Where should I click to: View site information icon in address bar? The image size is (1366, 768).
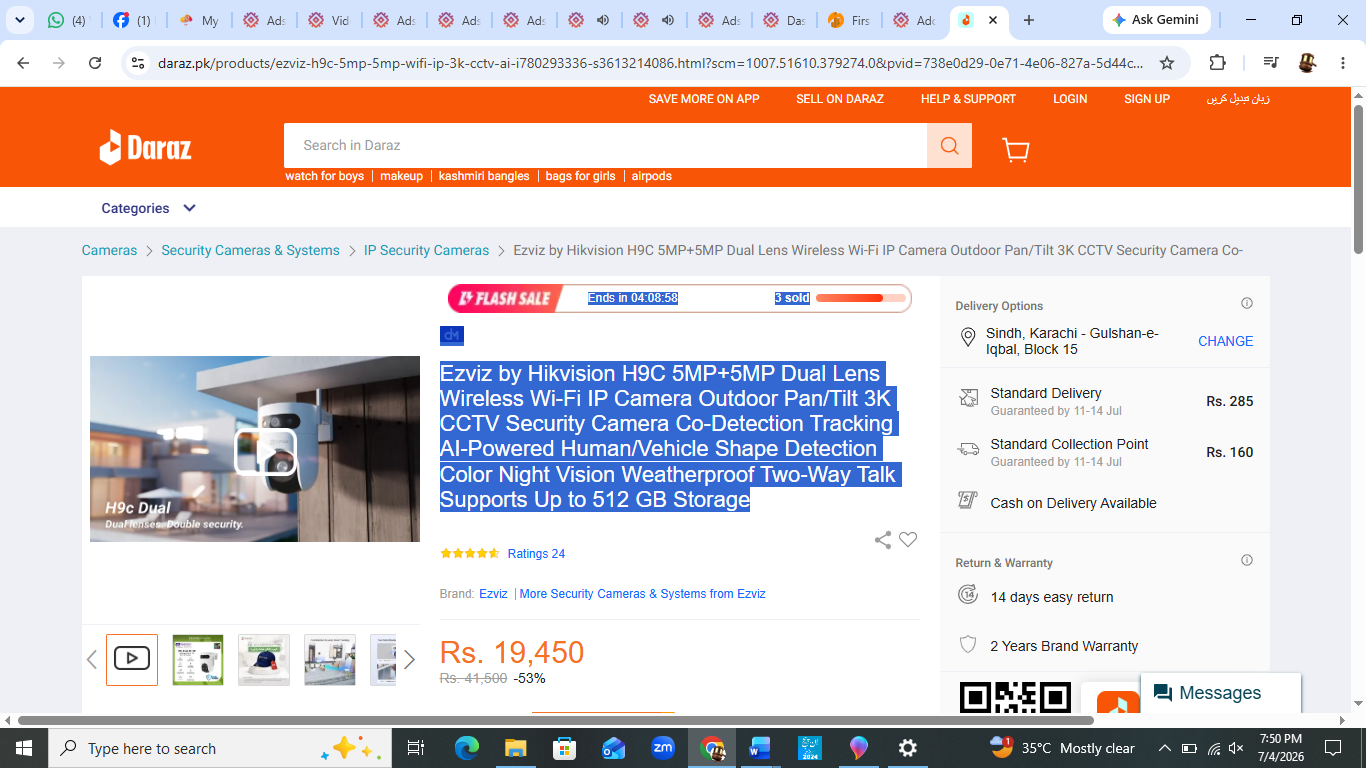pos(138,63)
